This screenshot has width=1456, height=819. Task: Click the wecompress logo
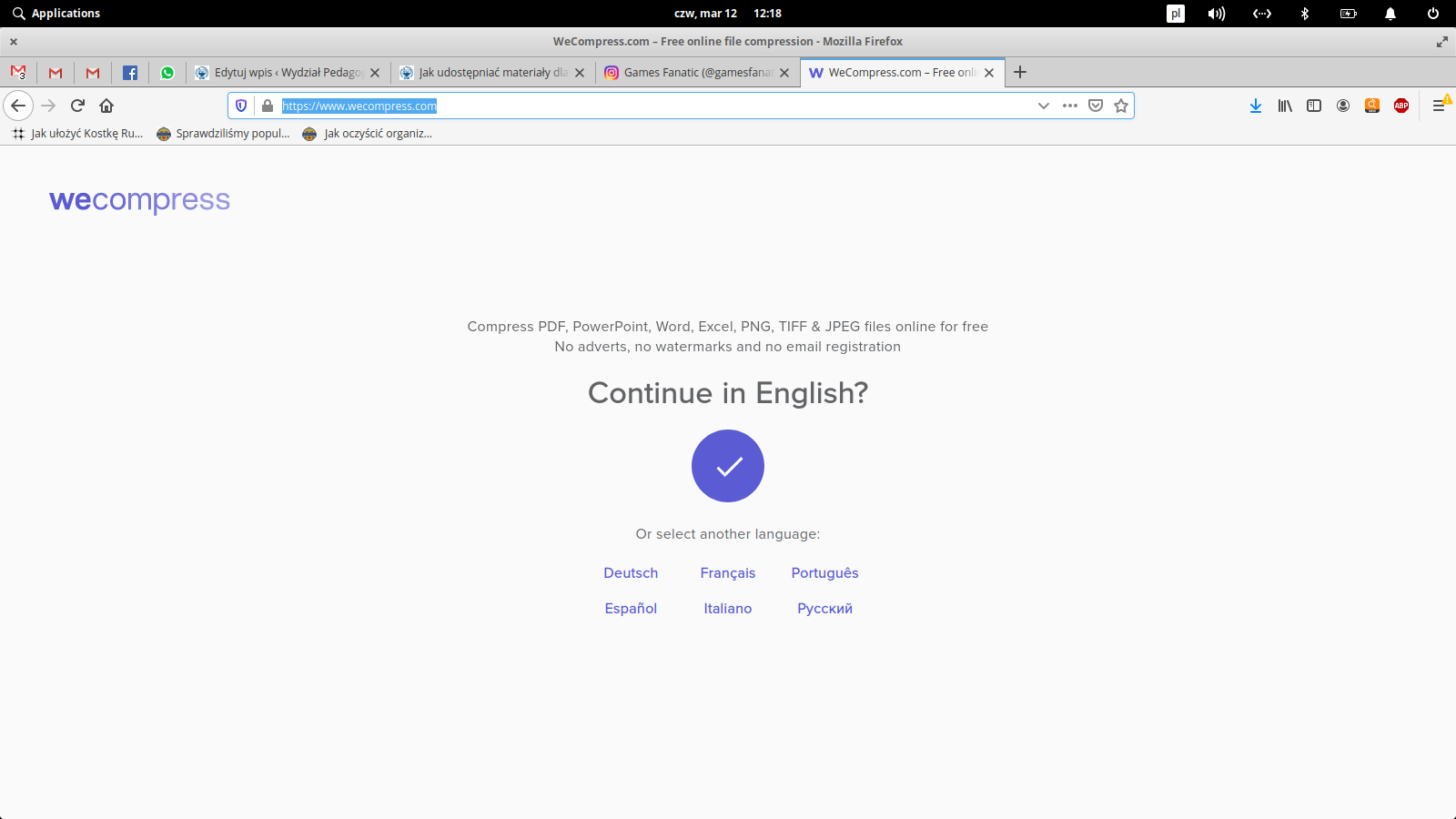coord(139,200)
